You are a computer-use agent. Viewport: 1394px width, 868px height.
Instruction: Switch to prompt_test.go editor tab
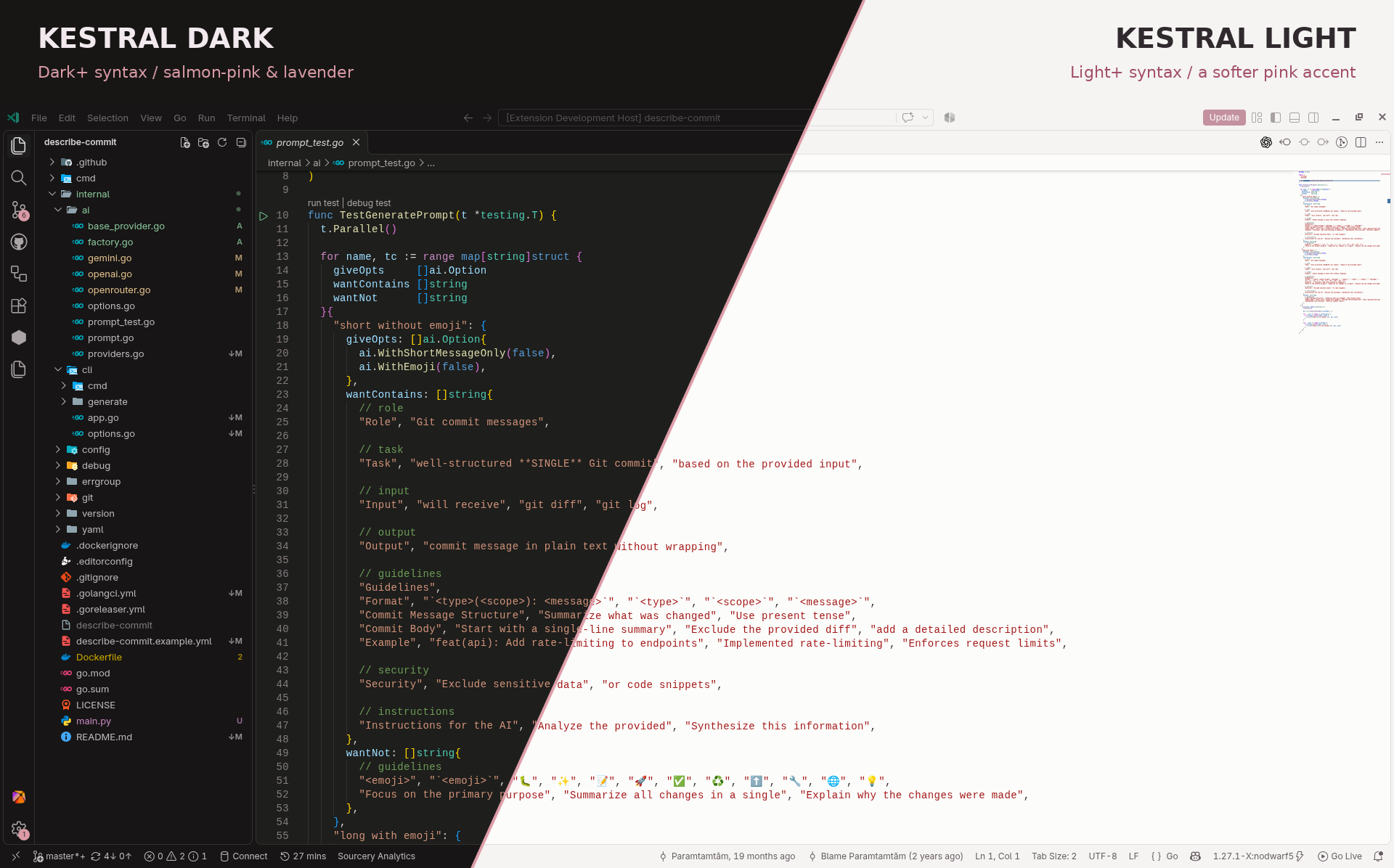click(311, 142)
